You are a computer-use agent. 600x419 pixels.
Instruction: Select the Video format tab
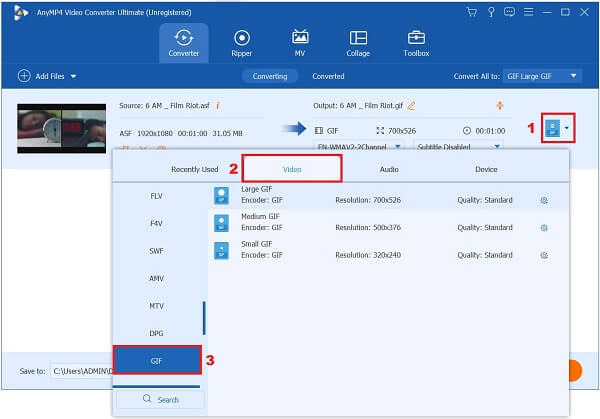tap(292, 169)
